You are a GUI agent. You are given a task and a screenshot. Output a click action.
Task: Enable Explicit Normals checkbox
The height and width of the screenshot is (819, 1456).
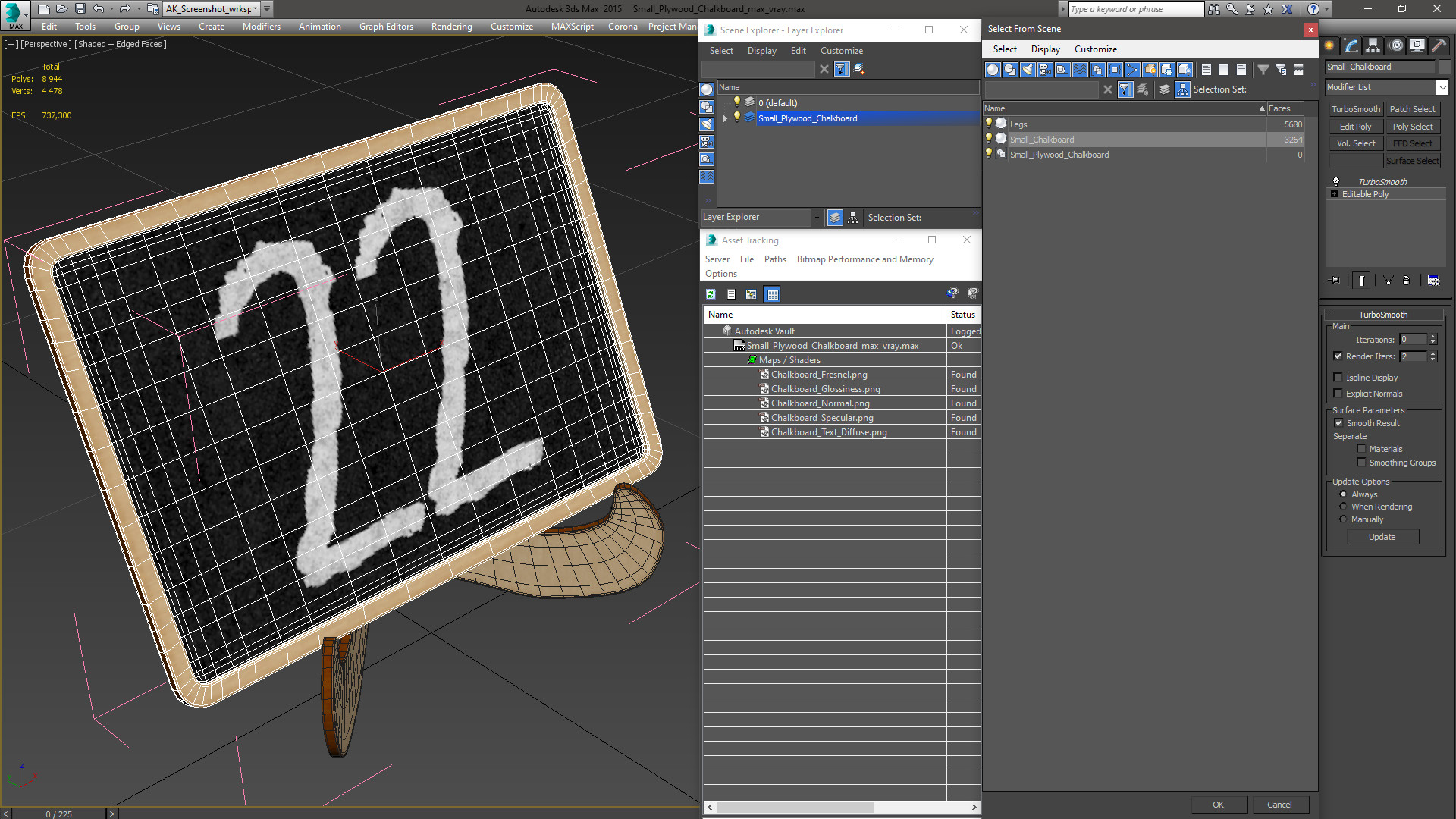(1338, 394)
